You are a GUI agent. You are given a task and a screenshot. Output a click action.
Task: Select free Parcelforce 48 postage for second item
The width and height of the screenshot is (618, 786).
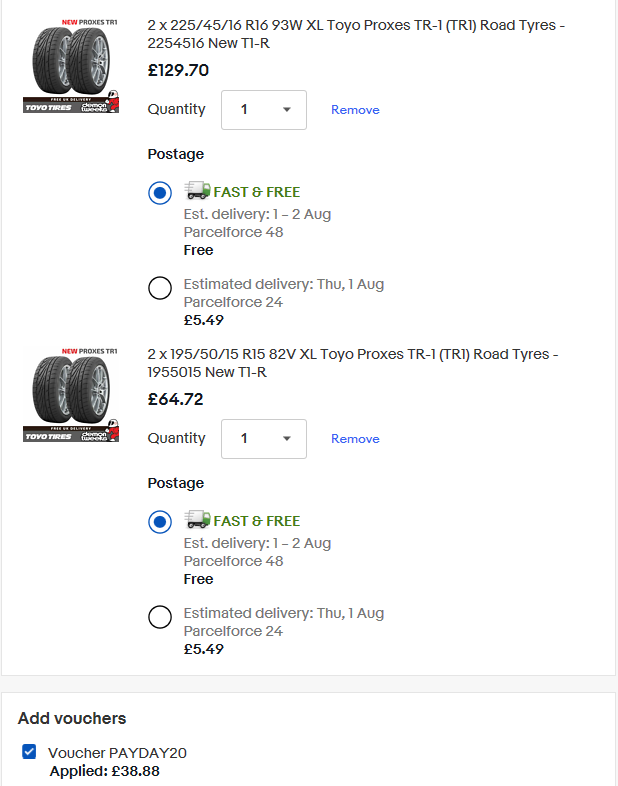160,522
